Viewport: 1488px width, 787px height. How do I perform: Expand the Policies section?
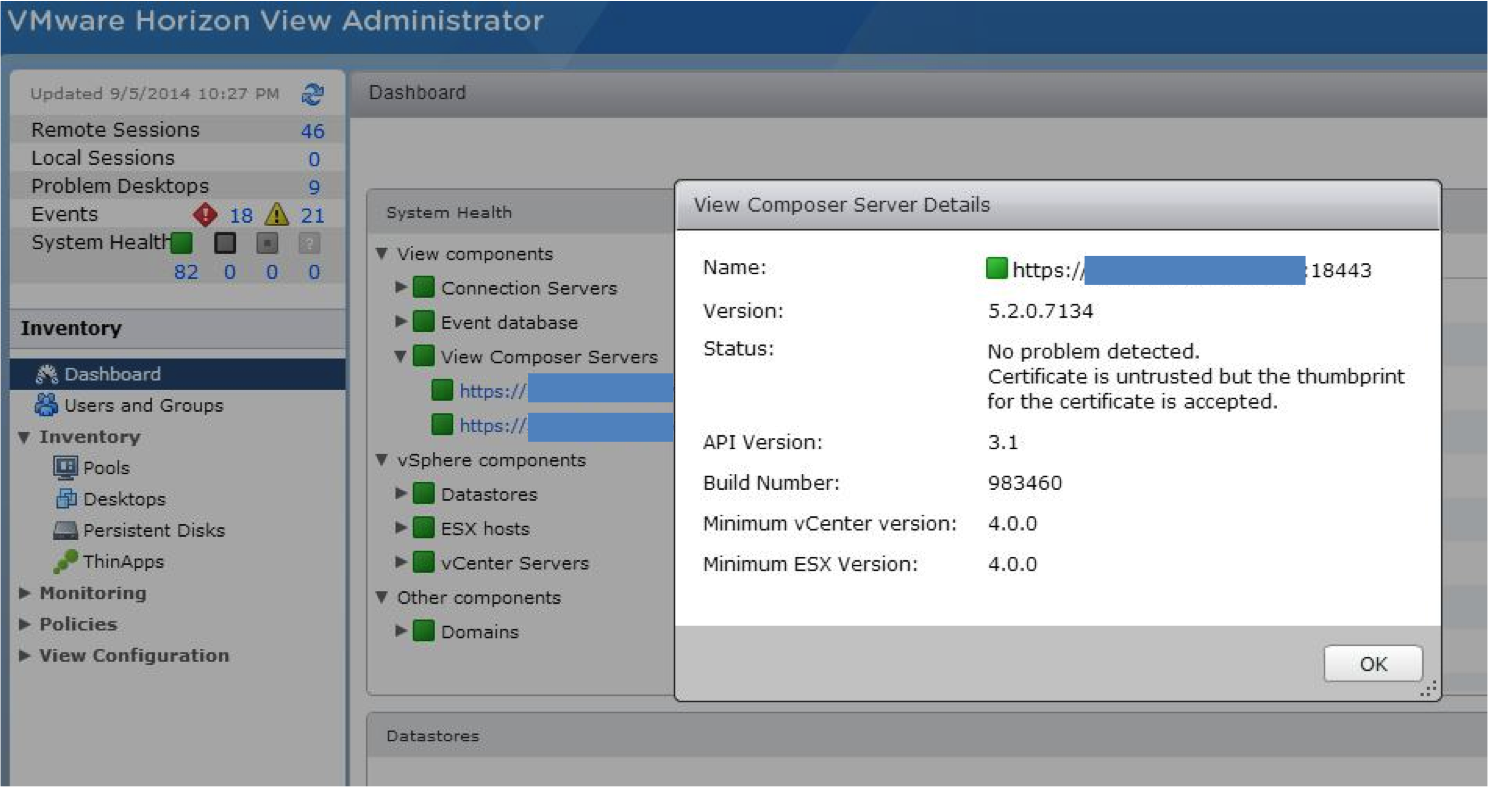click(25, 624)
